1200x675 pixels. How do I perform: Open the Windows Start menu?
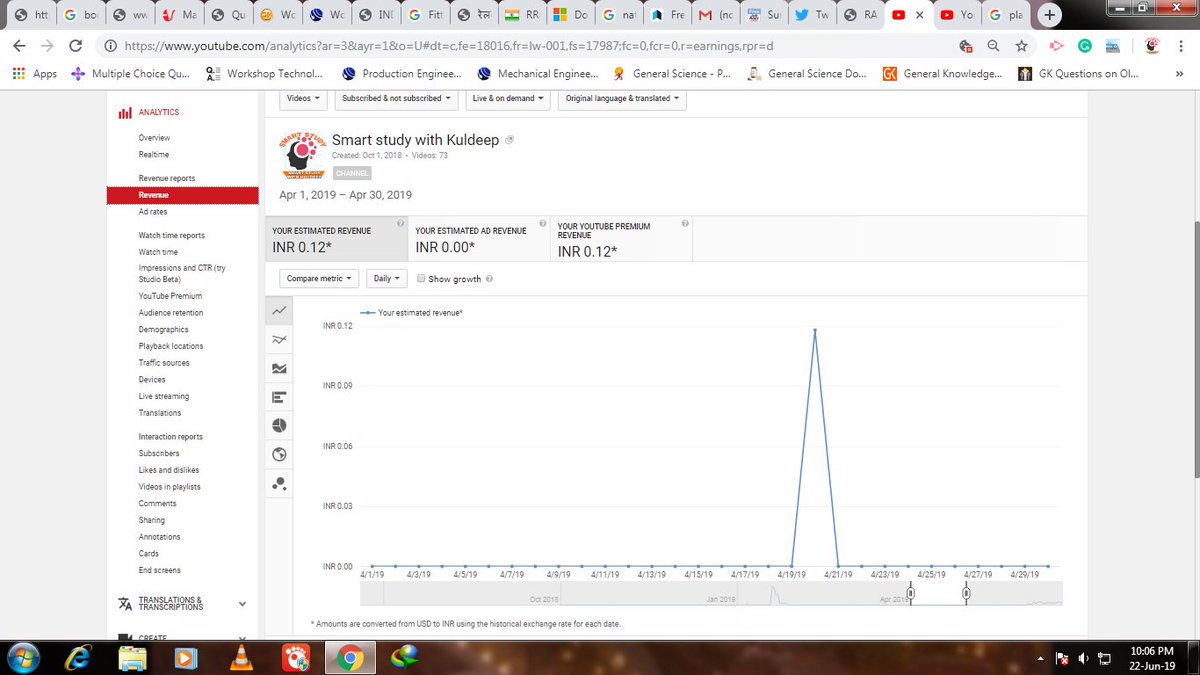[x=22, y=659]
